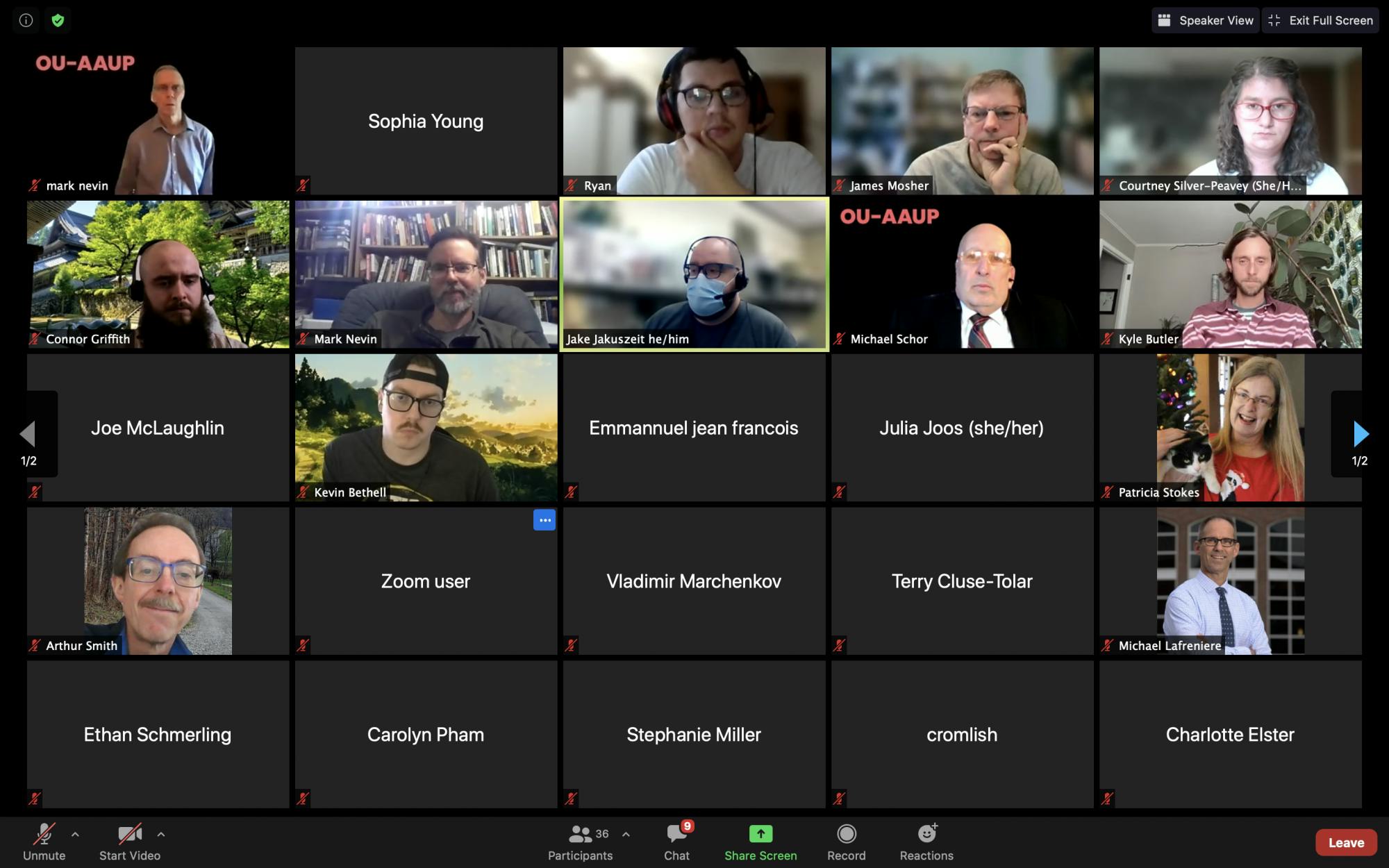
Task: Go to next gallery page with right arrow
Action: point(1361,434)
